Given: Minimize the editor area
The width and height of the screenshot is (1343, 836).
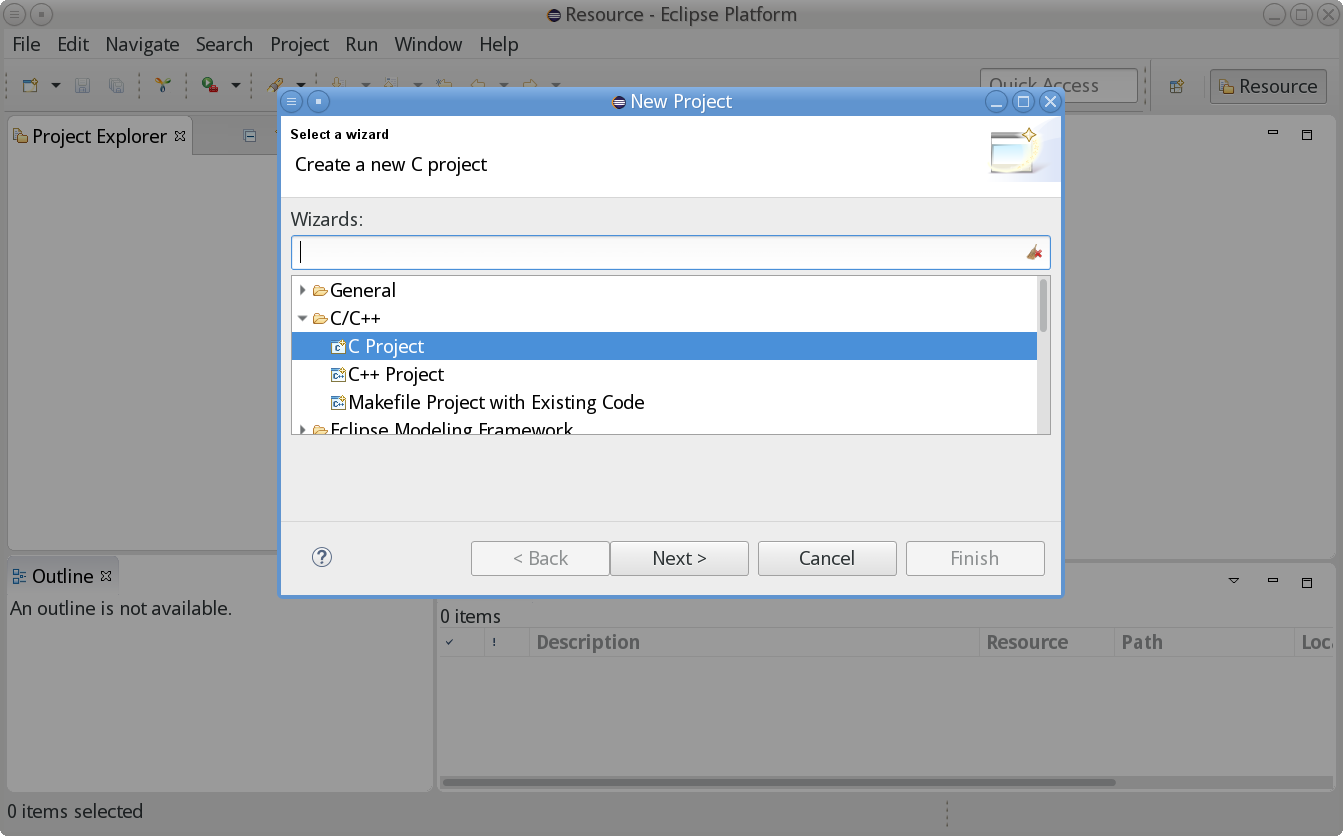Looking at the screenshot, I should tap(1273, 134).
